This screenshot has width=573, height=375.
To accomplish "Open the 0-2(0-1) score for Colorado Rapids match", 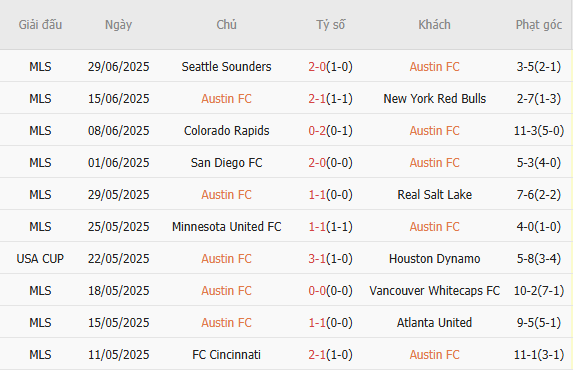I will pyautogui.click(x=330, y=131).
